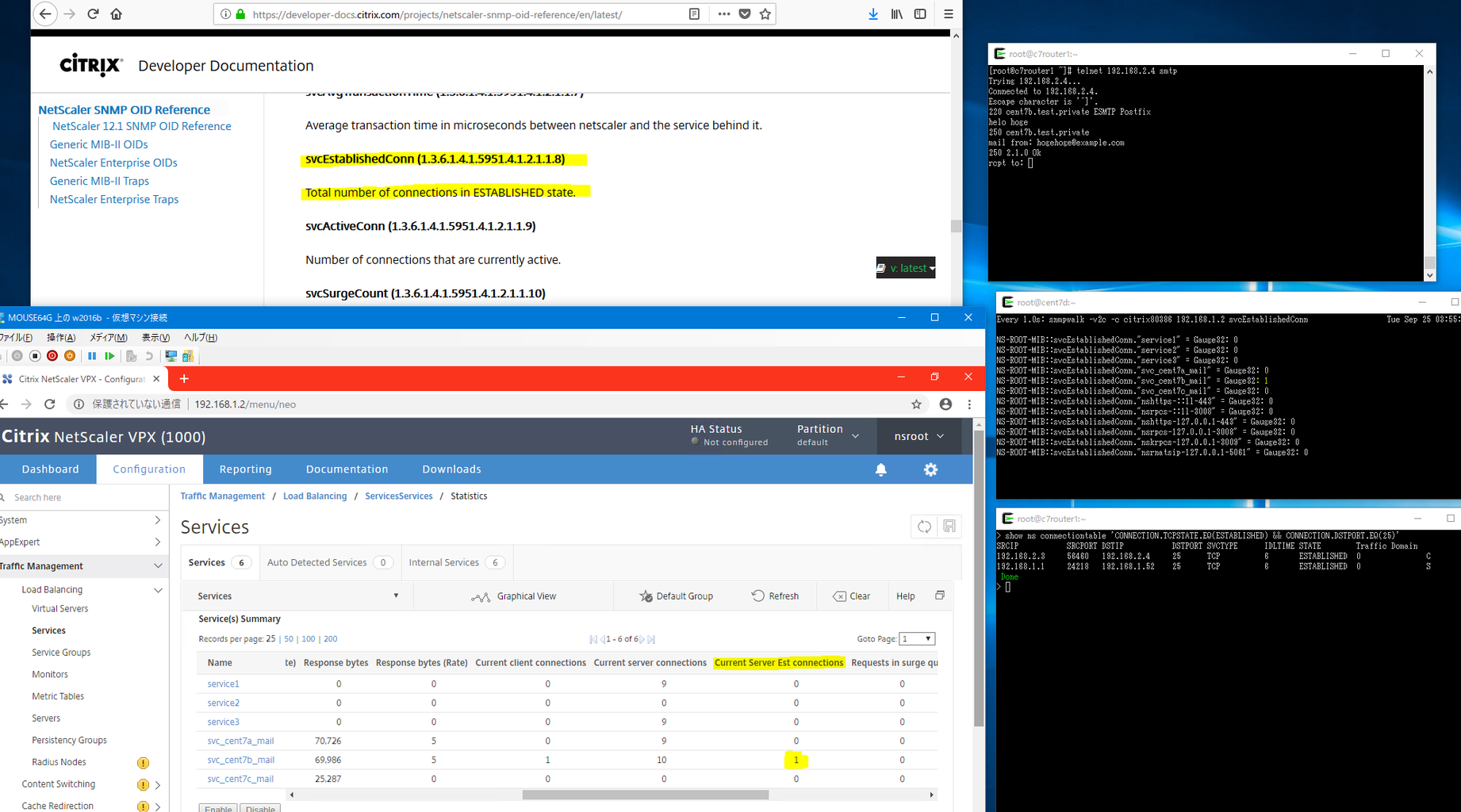Click the services table horizontal scrollbar
The height and width of the screenshot is (812, 1461).
point(646,795)
